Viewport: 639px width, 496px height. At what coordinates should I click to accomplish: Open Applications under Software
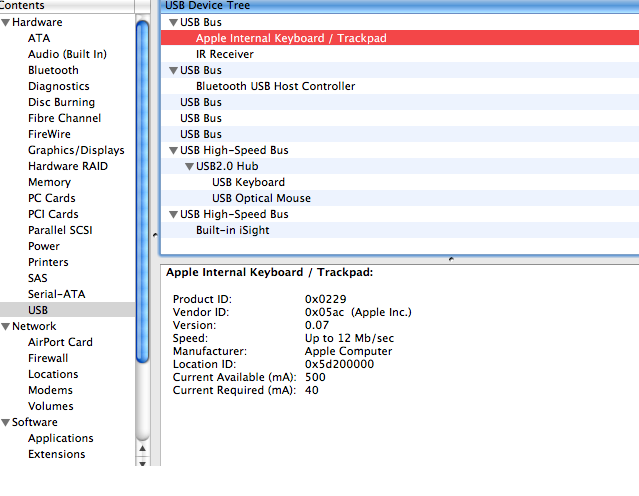point(61,439)
